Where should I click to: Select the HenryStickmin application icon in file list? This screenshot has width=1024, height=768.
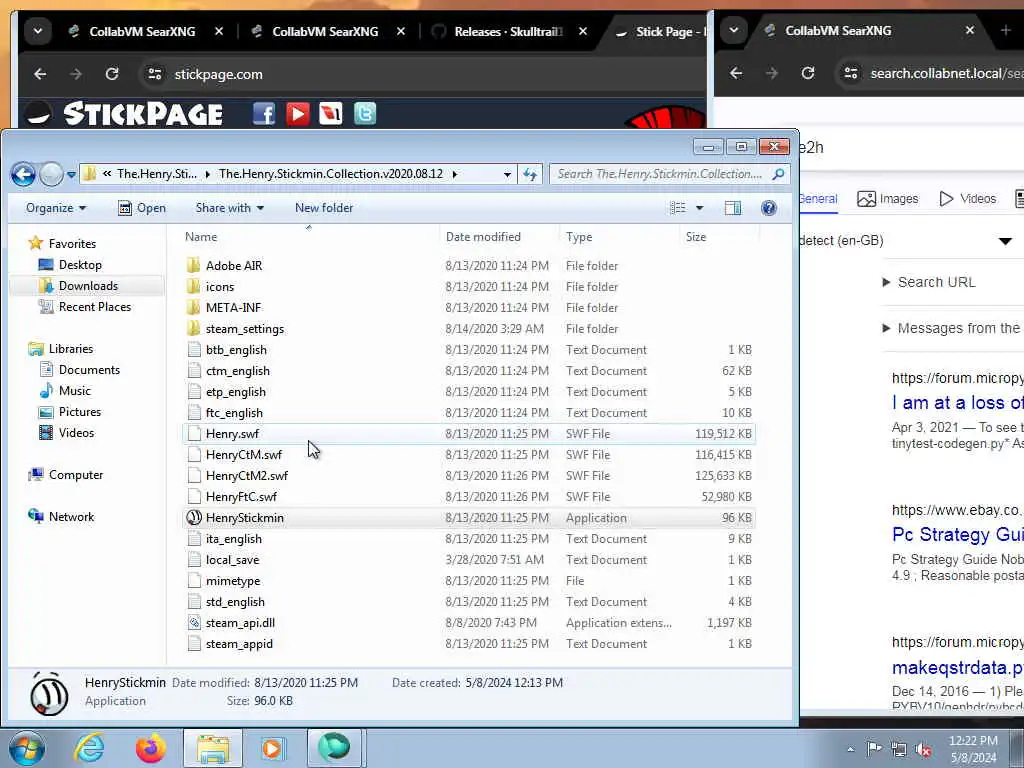(x=194, y=518)
